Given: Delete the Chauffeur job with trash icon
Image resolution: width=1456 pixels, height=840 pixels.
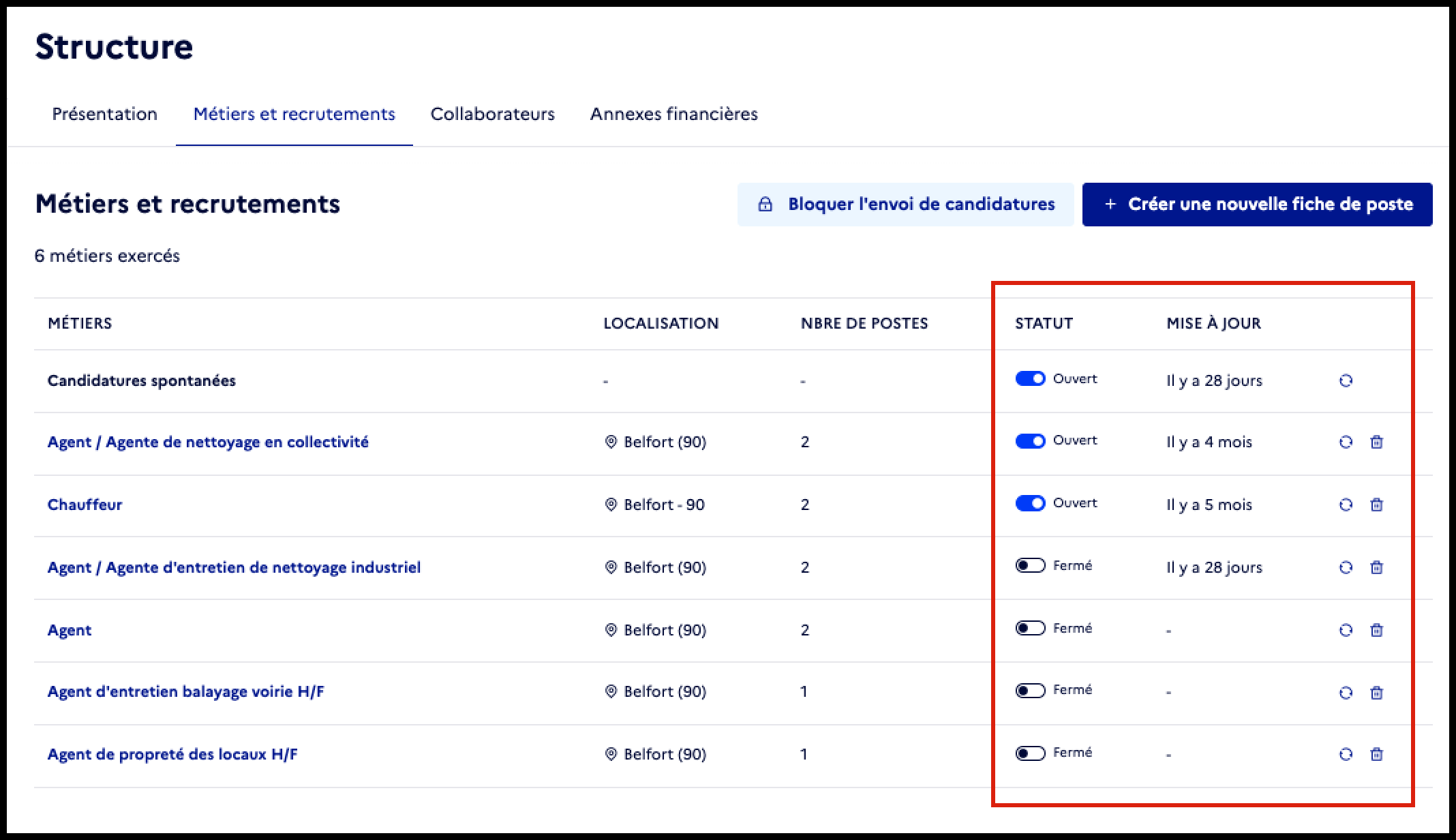Looking at the screenshot, I should point(1376,505).
